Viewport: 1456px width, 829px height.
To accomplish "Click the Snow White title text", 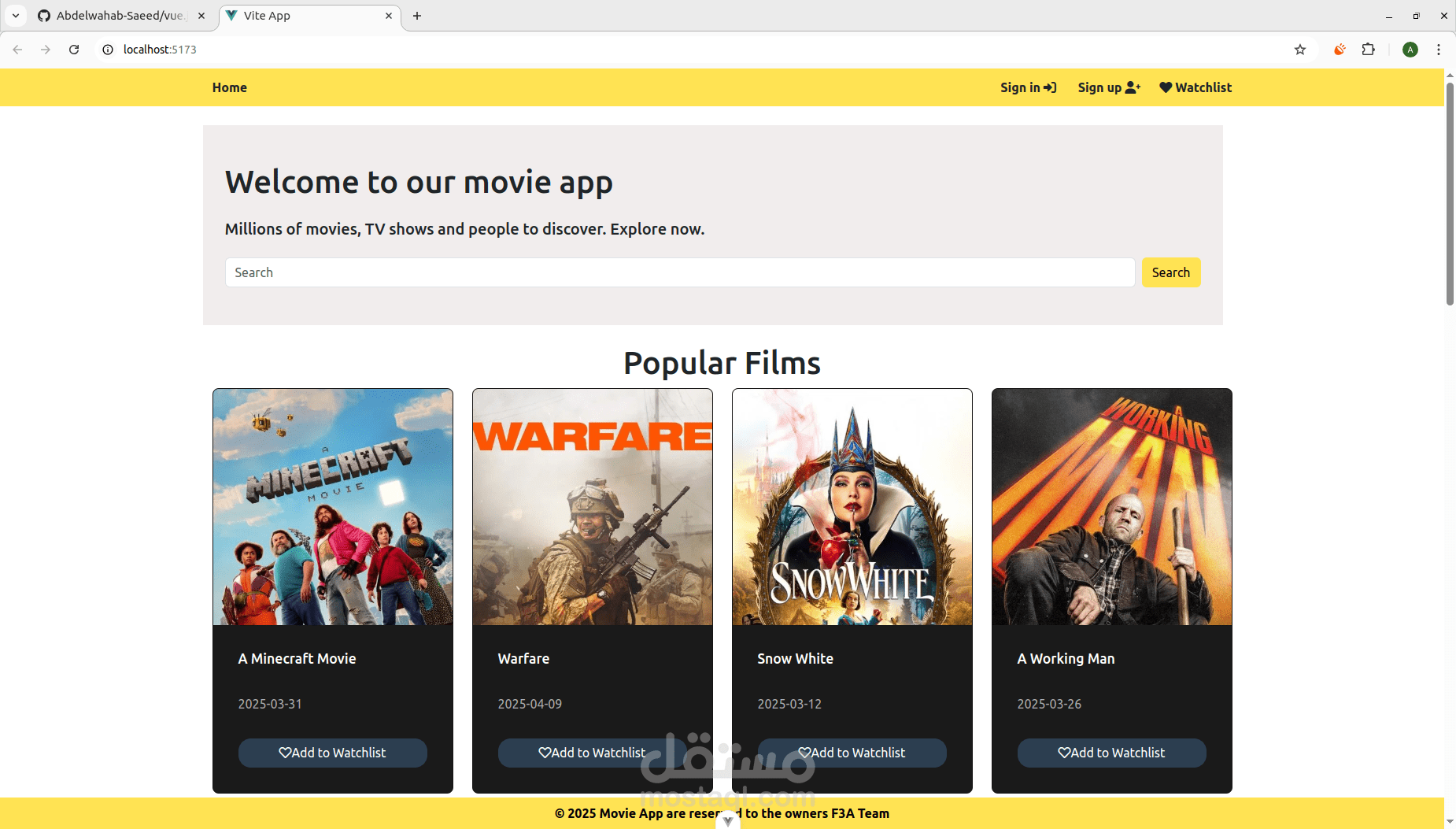I will click(796, 659).
